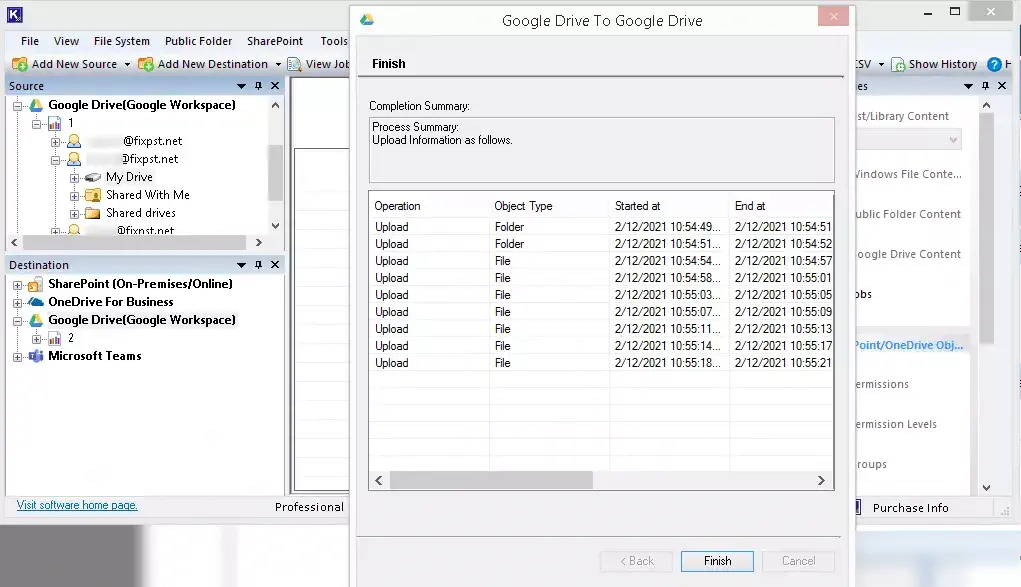Image resolution: width=1021 pixels, height=587 pixels.
Task: Click the right panel scroll down arrow
Action: point(986,487)
